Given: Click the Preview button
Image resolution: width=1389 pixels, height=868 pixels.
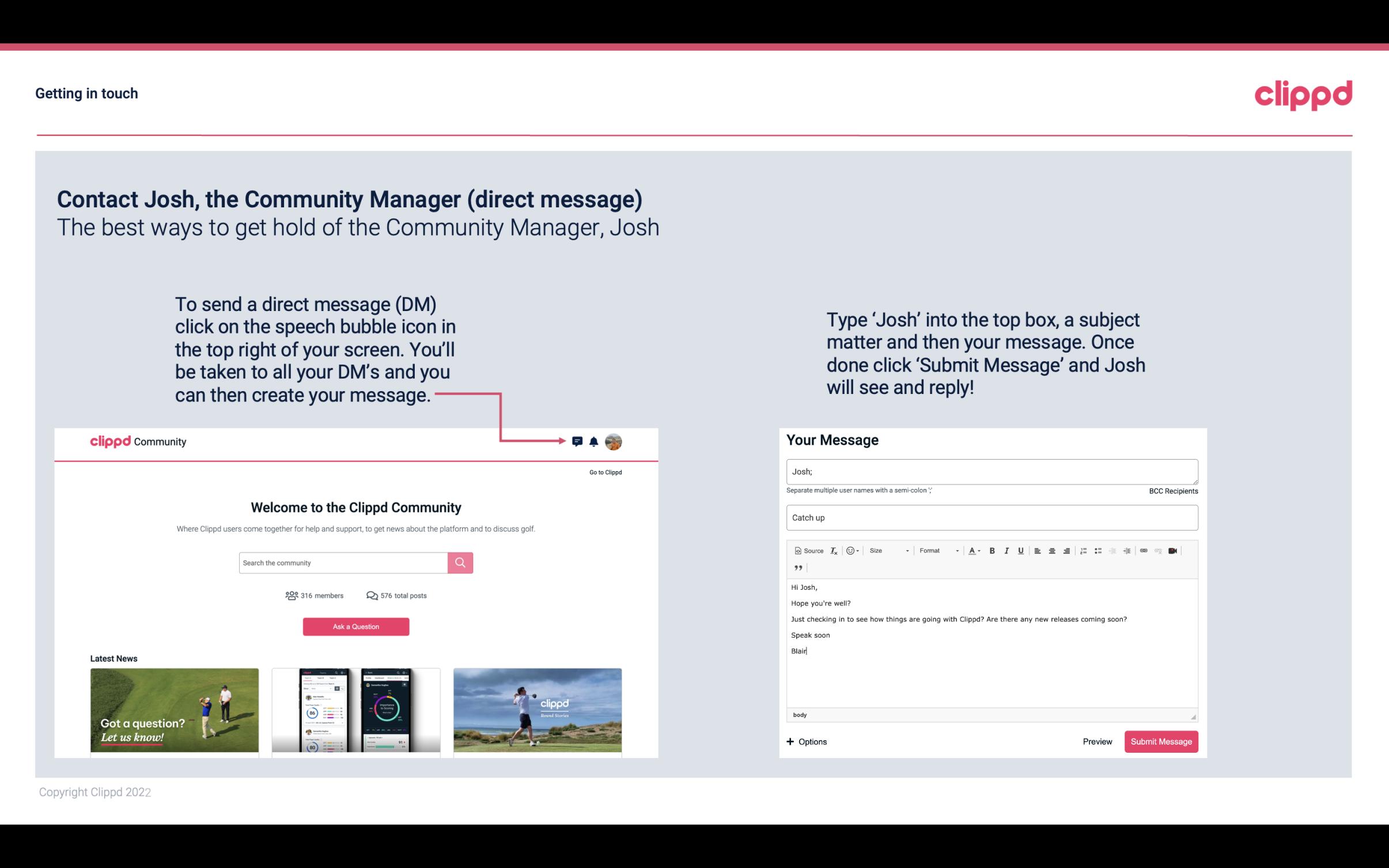Looking at the screenshot, I should pos(1097,741).
